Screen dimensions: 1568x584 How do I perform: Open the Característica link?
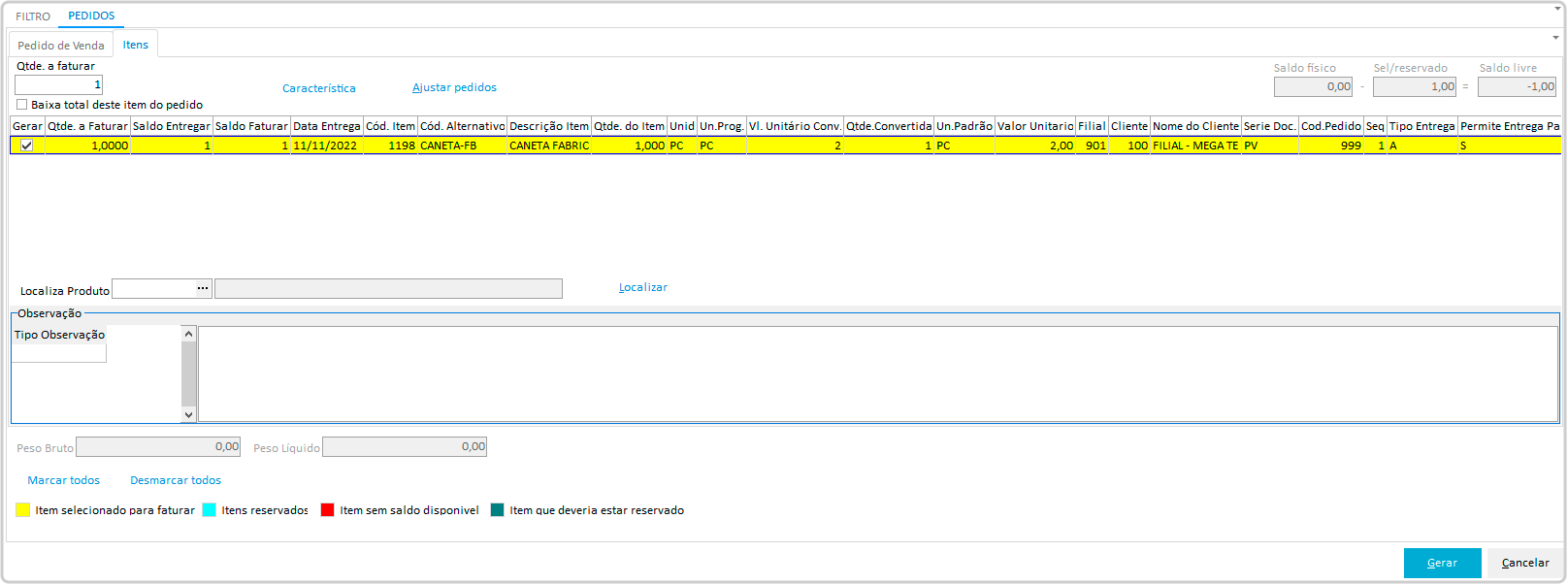[318, 88]
